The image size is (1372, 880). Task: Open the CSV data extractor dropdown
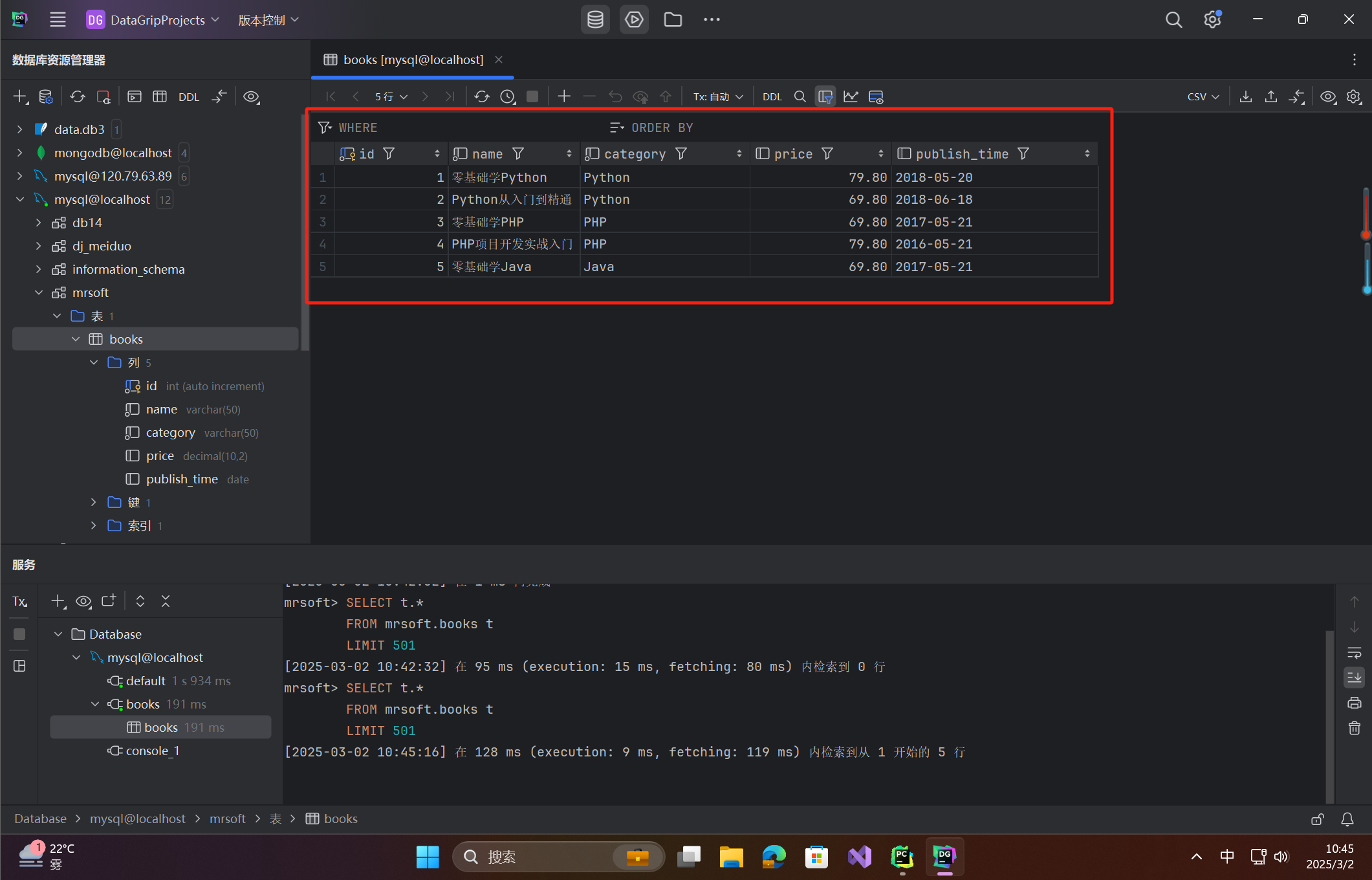click(1203, 96)
